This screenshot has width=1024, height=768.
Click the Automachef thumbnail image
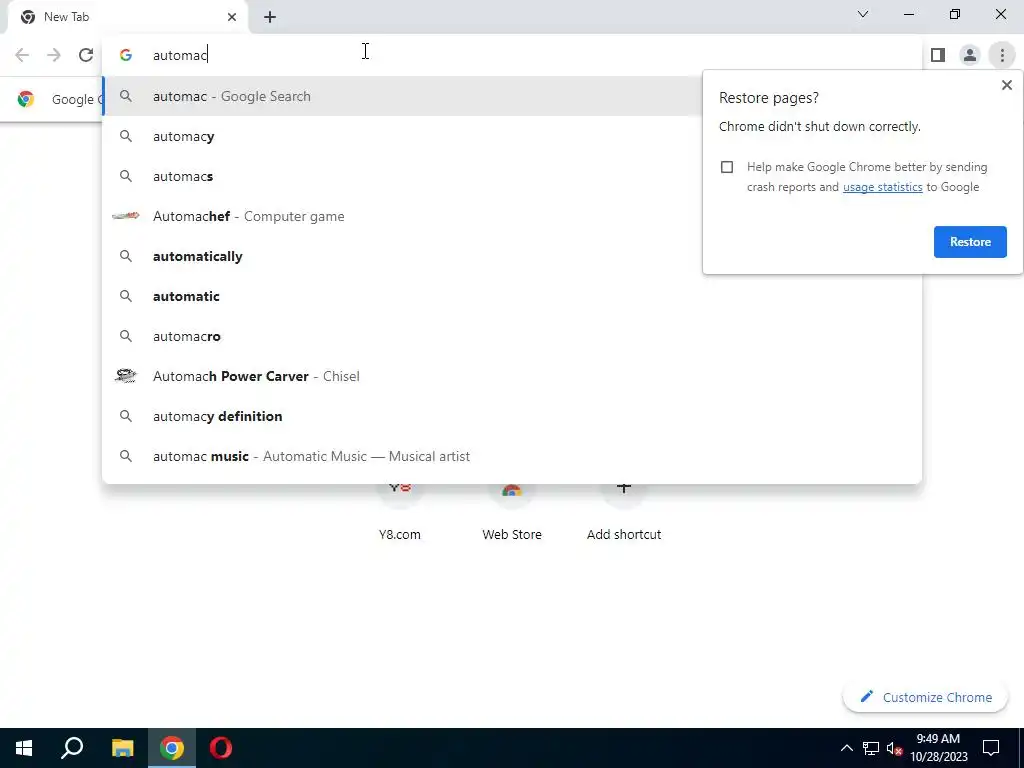pyautogui.click(x=126, y=216)
